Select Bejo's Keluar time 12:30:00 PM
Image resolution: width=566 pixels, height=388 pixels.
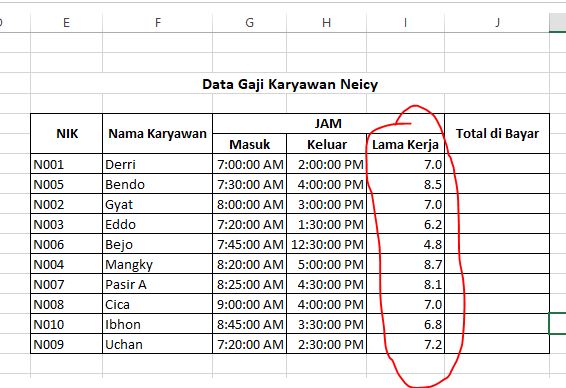point(326,244)
